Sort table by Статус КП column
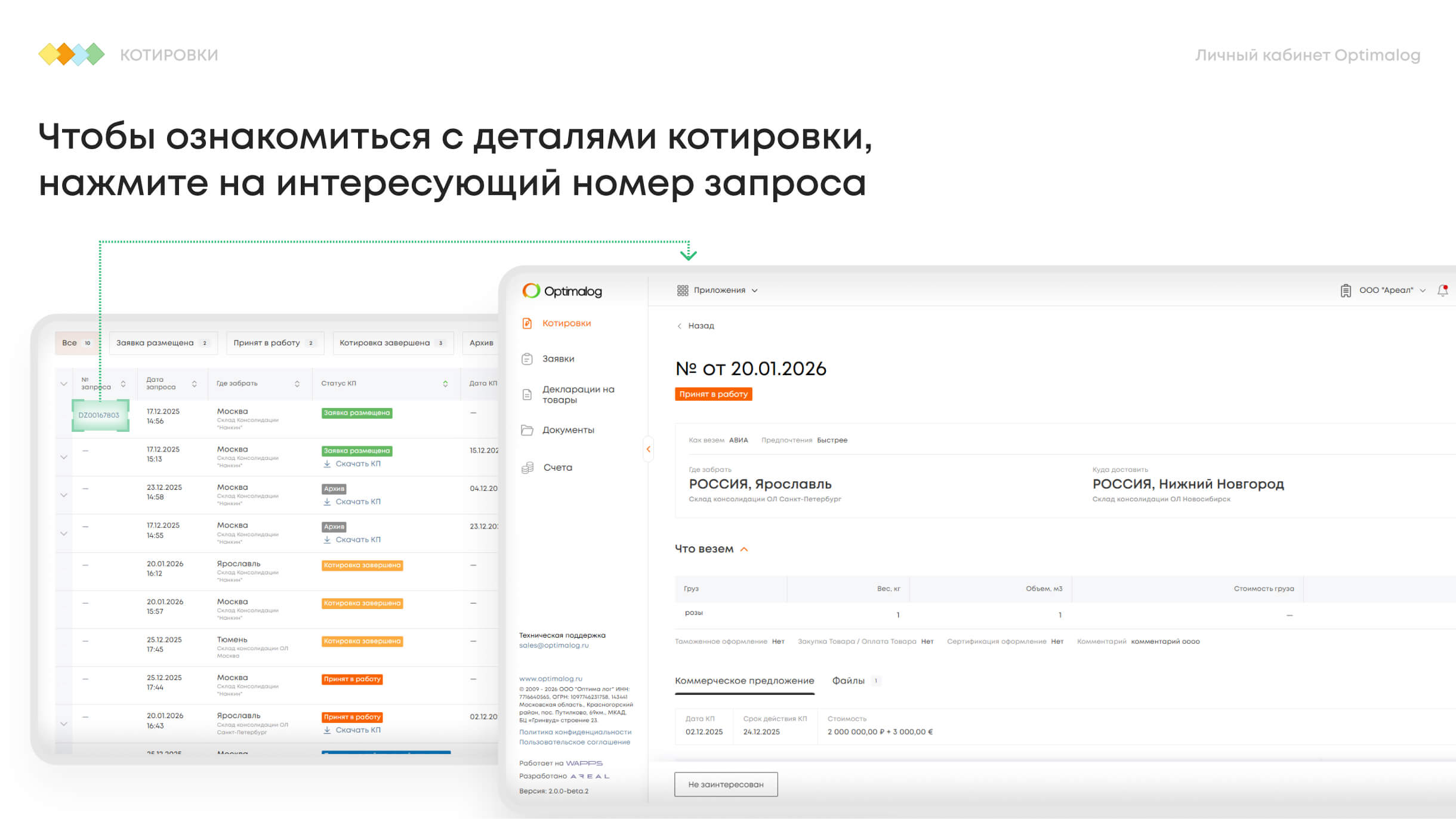Screen dimensions: 1456x819 coord(445,384)
